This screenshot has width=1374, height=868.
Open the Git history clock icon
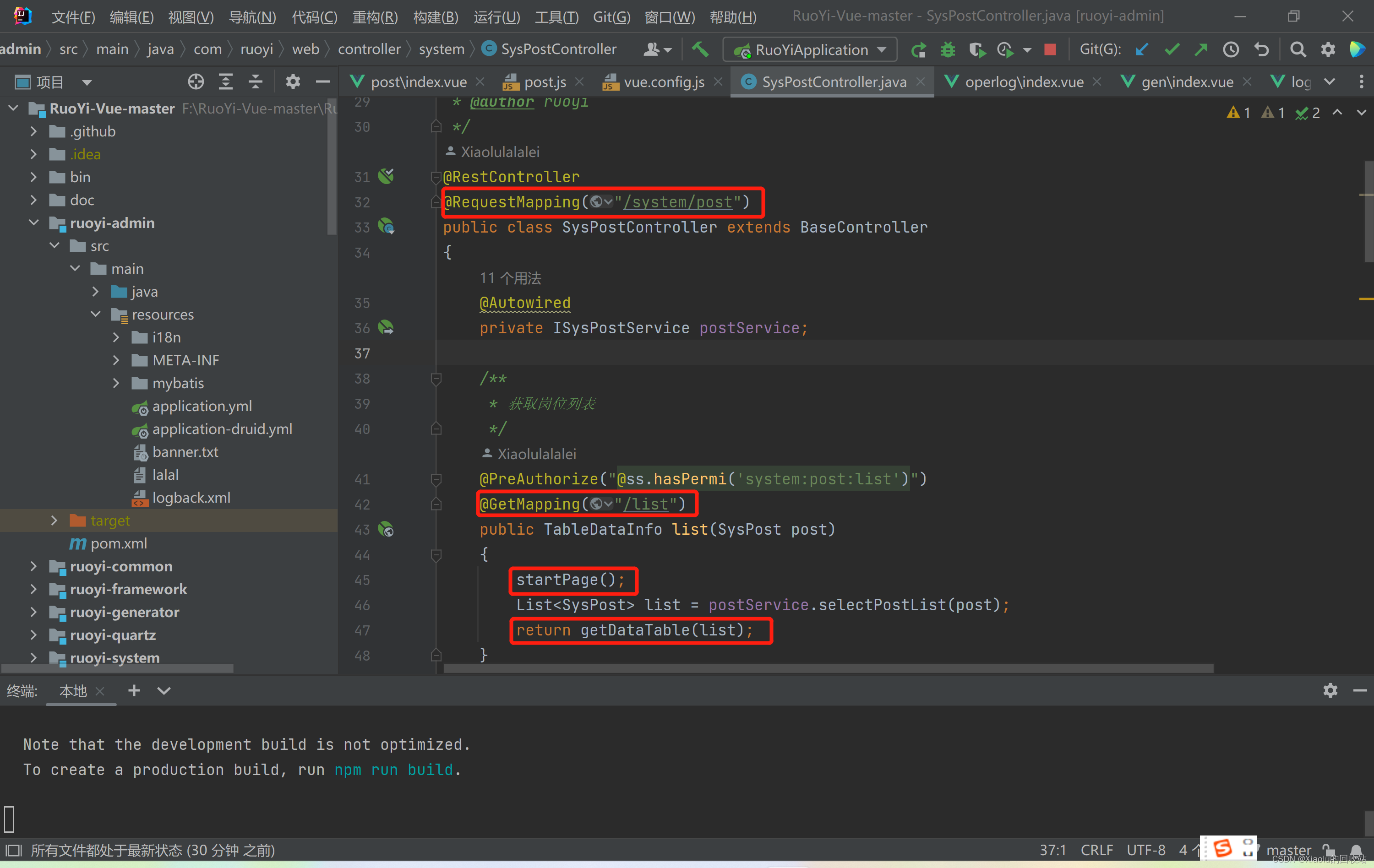coord(1231,49)
